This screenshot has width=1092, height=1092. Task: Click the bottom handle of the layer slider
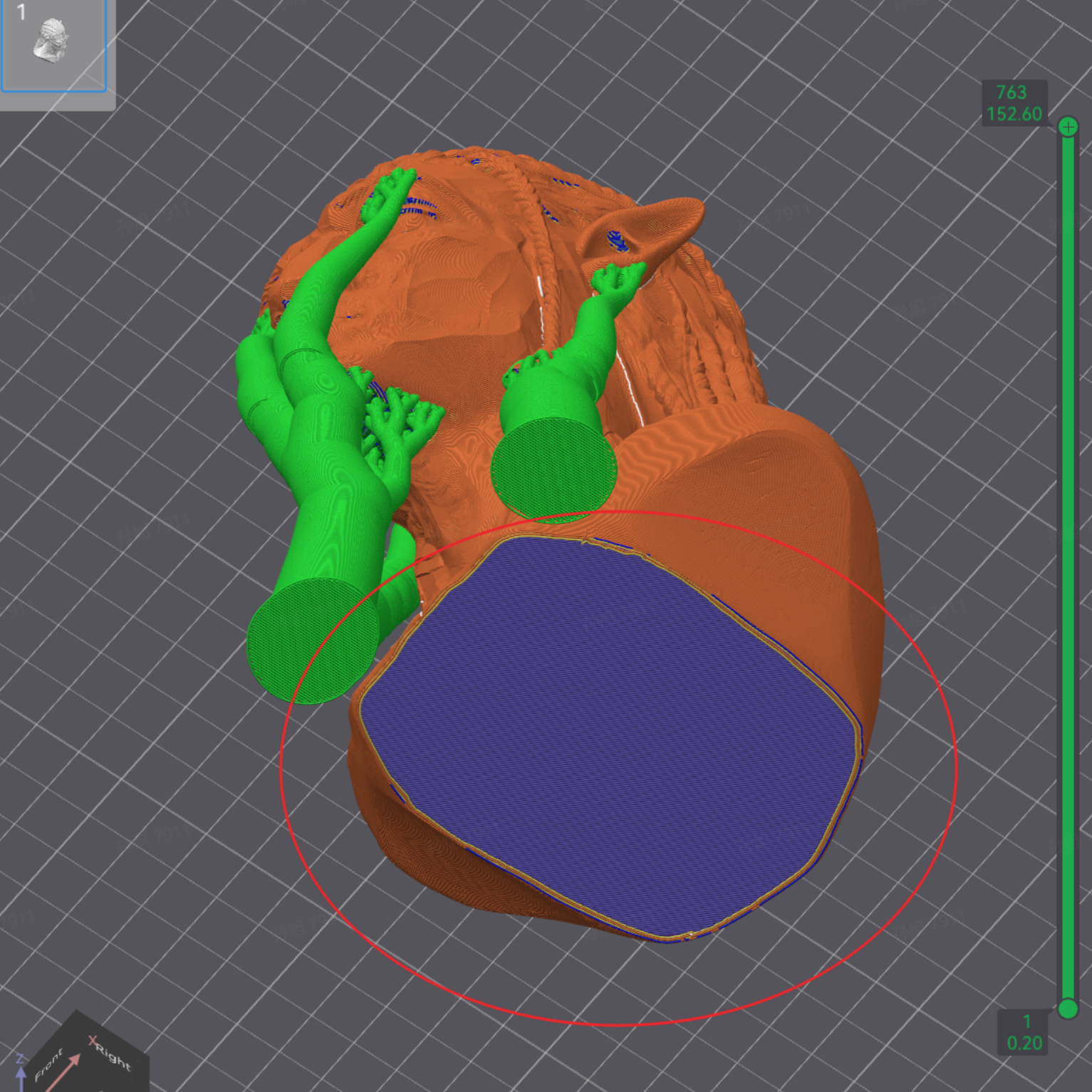tap(1067, 1008)
